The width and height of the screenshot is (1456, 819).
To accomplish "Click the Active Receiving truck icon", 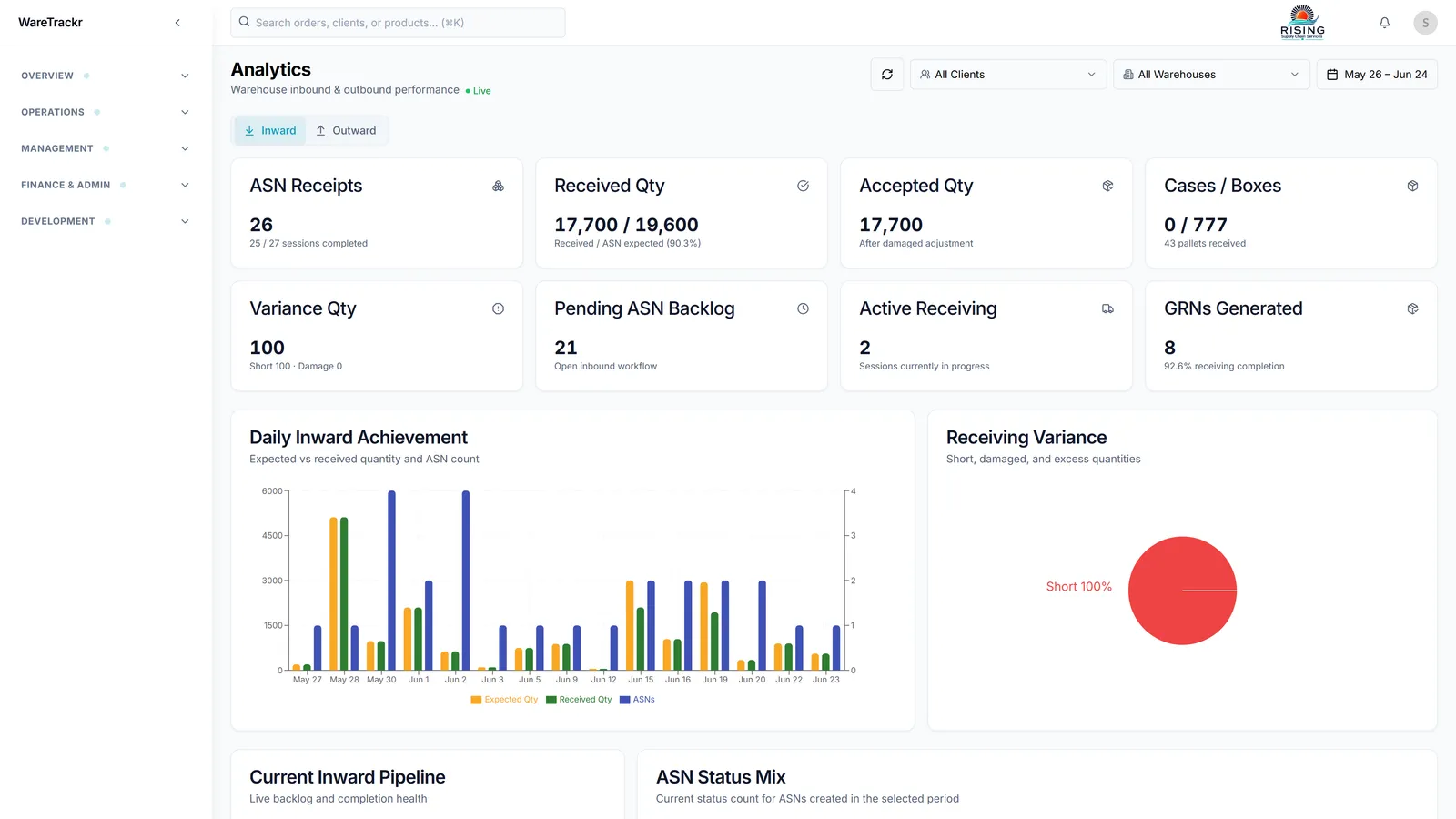I will click(x=1107, y=308).
